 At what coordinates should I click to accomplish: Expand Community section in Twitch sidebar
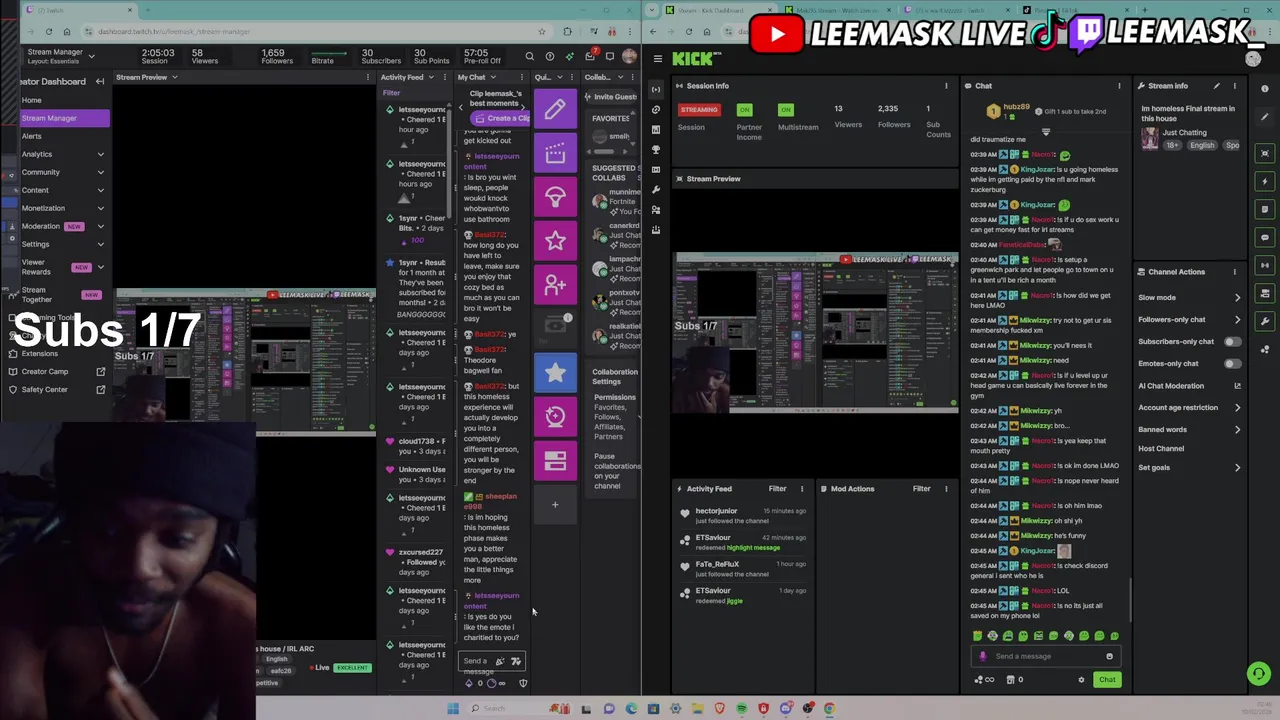point(100,172)
